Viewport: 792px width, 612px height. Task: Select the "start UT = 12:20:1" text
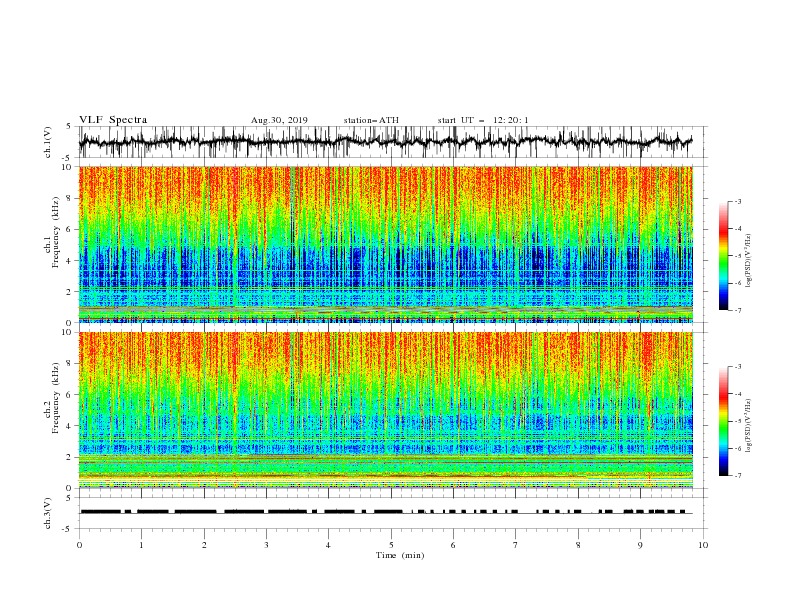point(483,120)
